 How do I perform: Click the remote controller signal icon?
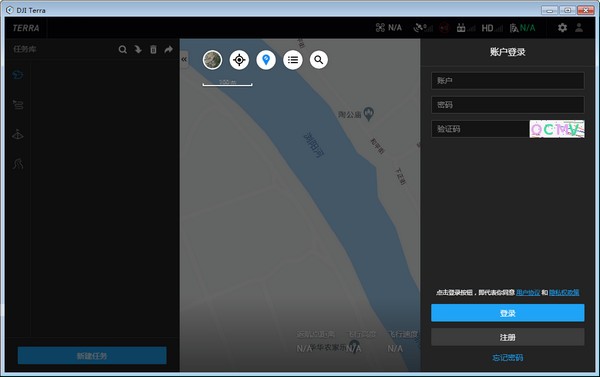click(x=466, y=28)
